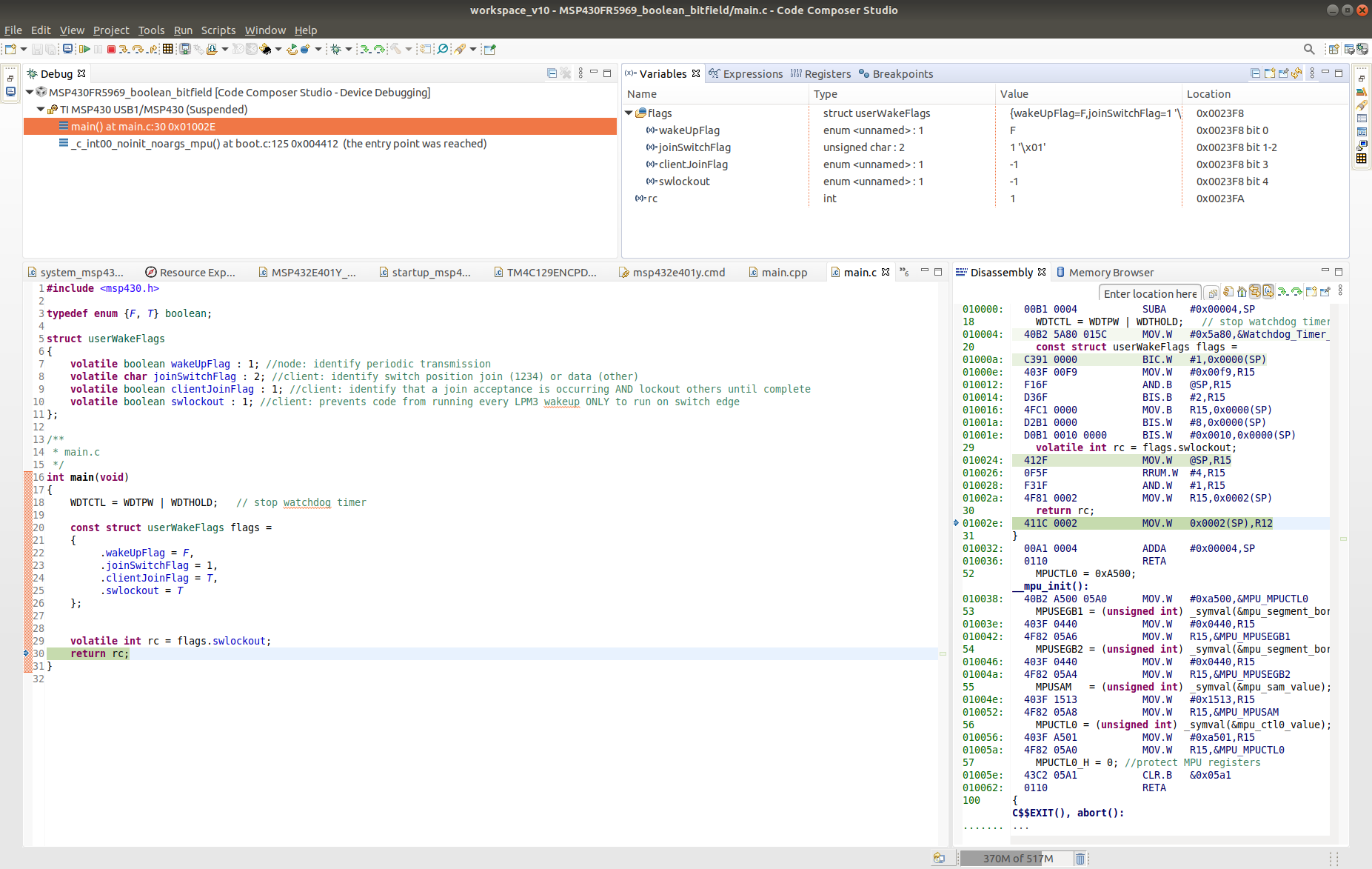Click the search magnifier icon
Viewport: 1372px width, 869px height.
click(1309, 50)
